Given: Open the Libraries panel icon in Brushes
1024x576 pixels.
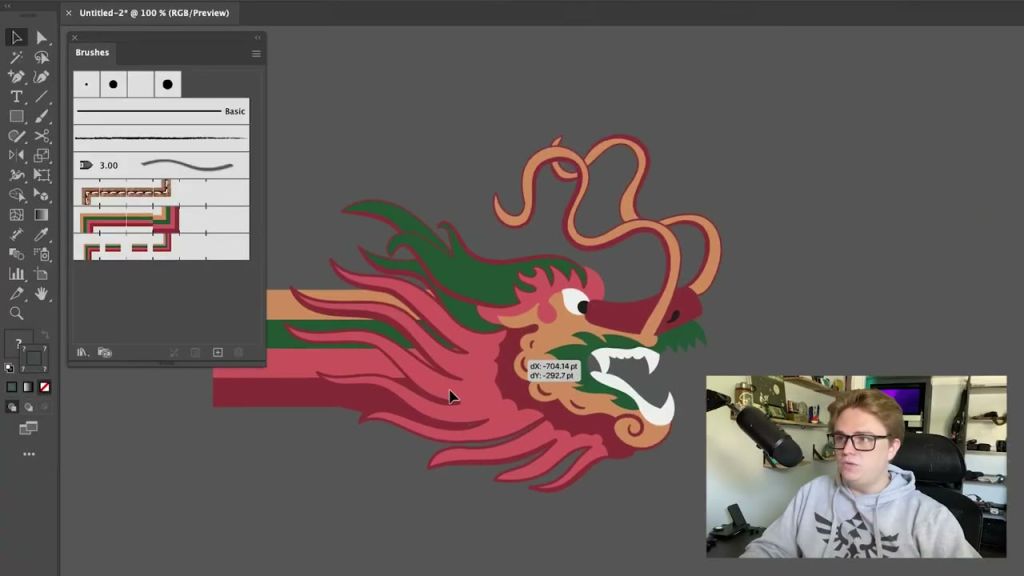Looking at the screenshot, I should (x=104, y=353).
